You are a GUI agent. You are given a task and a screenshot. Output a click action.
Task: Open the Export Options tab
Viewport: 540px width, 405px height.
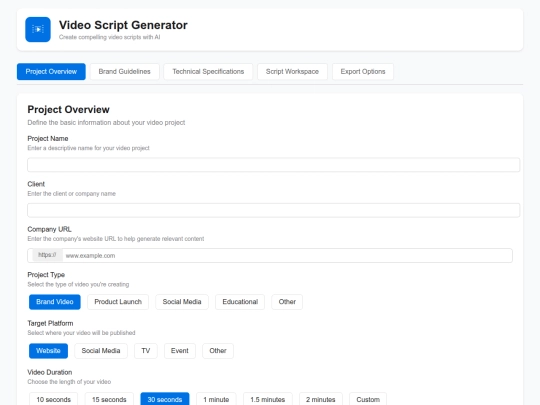363,72
